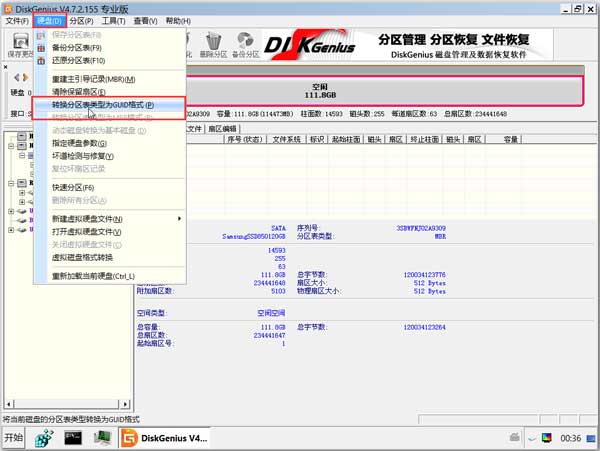This screenshot has height=451, width=600.
Task: Click the disk tree scrollbar right arrow
Action: 125,404
